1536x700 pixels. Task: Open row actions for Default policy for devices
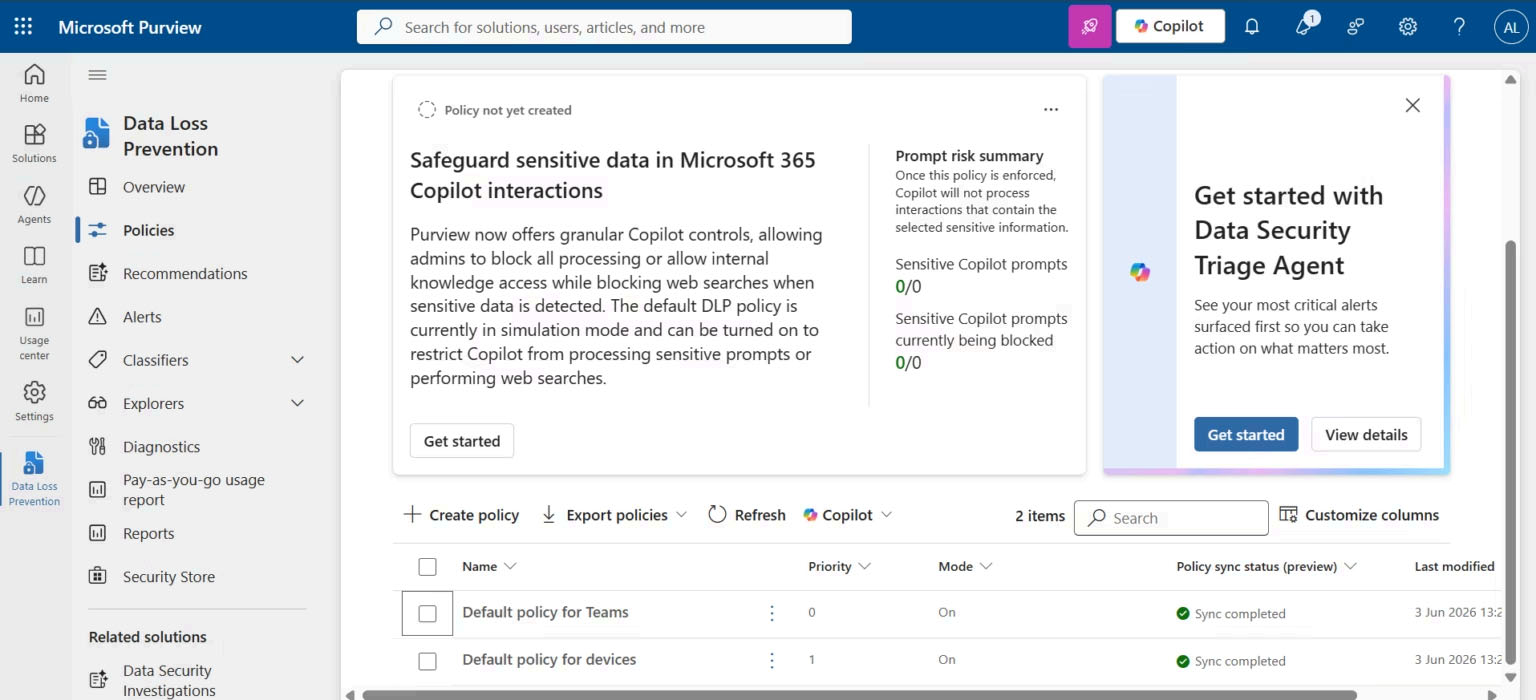tap(772, 660)
